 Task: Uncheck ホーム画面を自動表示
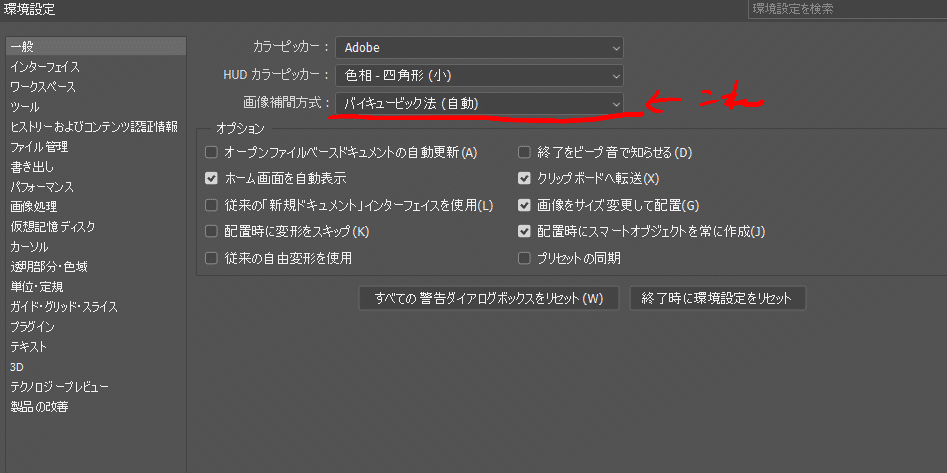pyautogui.click(x=211, y=178)
